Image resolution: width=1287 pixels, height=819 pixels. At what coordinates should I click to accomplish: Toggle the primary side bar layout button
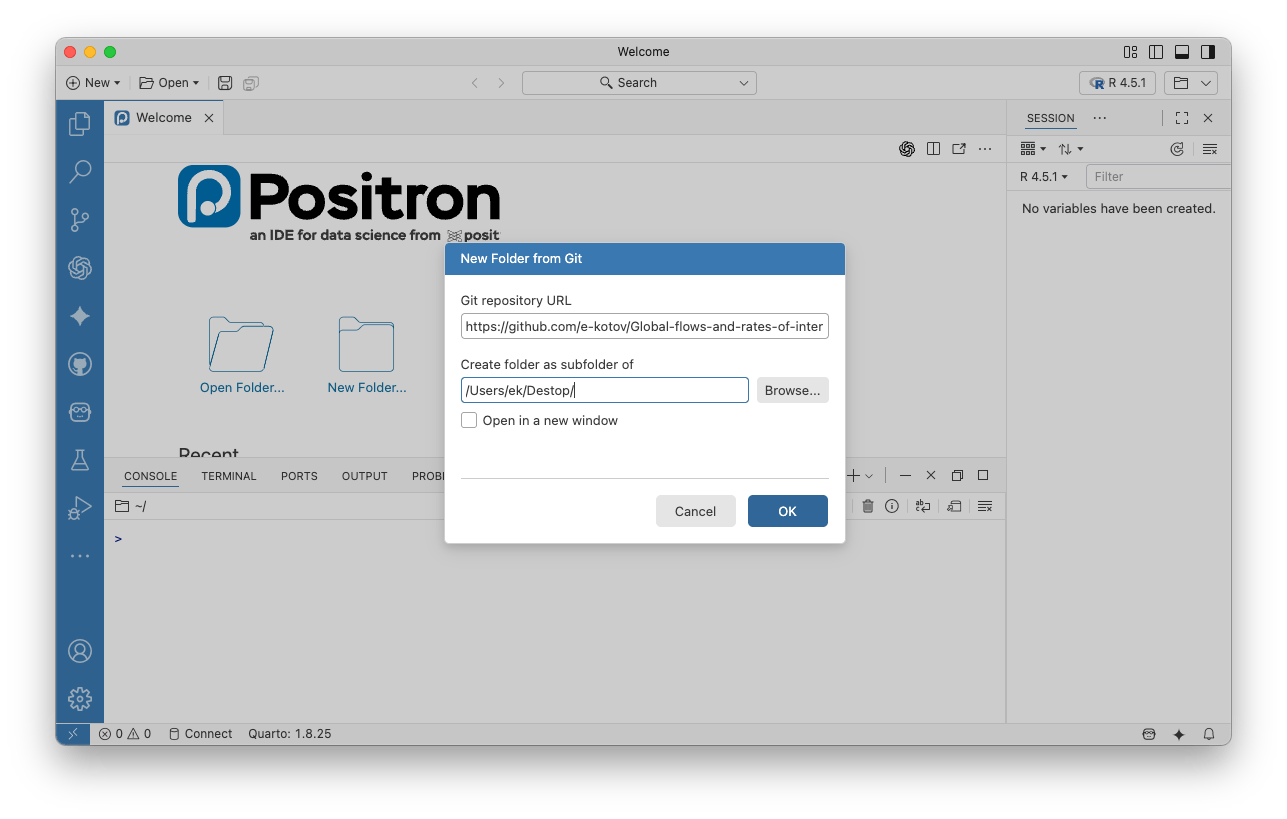(1156, 52)
